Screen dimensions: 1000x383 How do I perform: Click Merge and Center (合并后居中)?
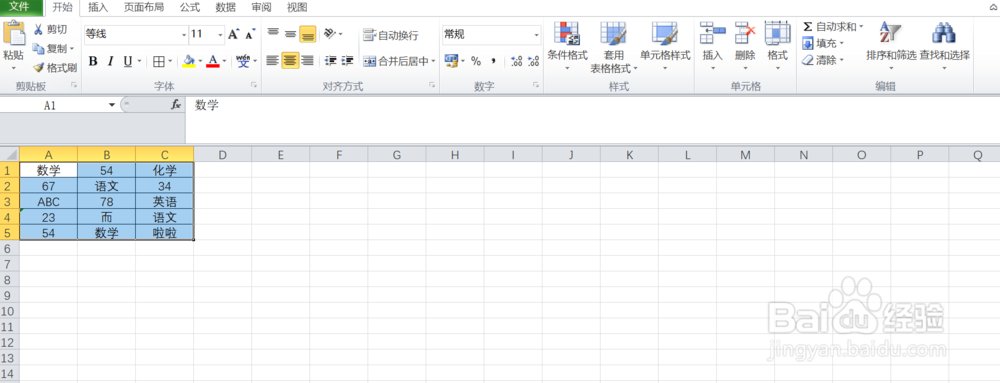point(396,61)
